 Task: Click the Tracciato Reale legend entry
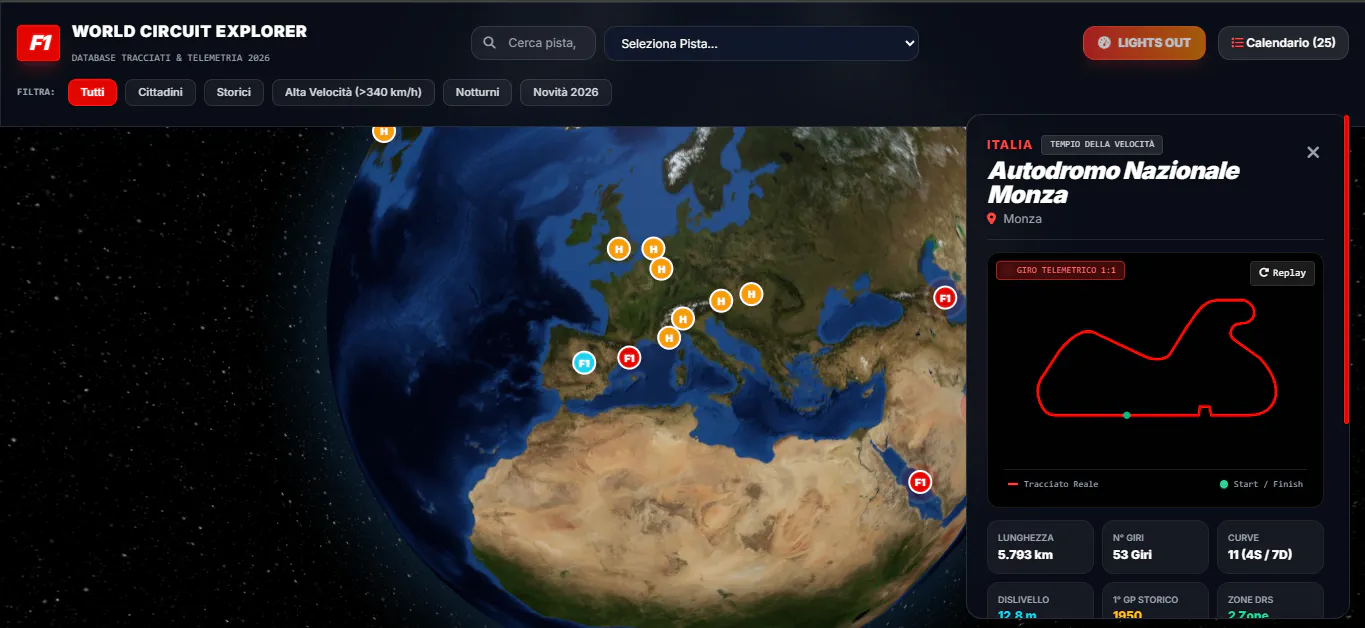[1053, 484]
